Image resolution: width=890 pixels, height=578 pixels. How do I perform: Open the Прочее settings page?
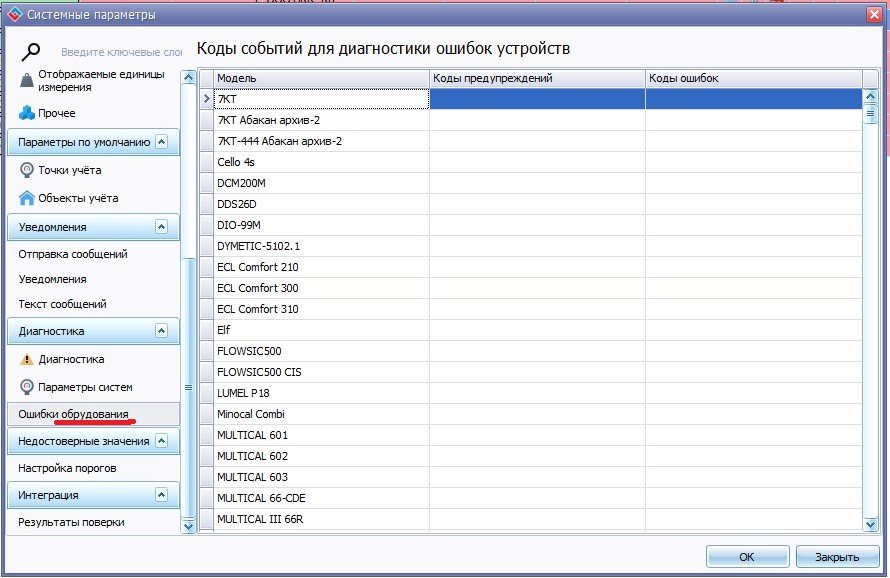[57, 113]
